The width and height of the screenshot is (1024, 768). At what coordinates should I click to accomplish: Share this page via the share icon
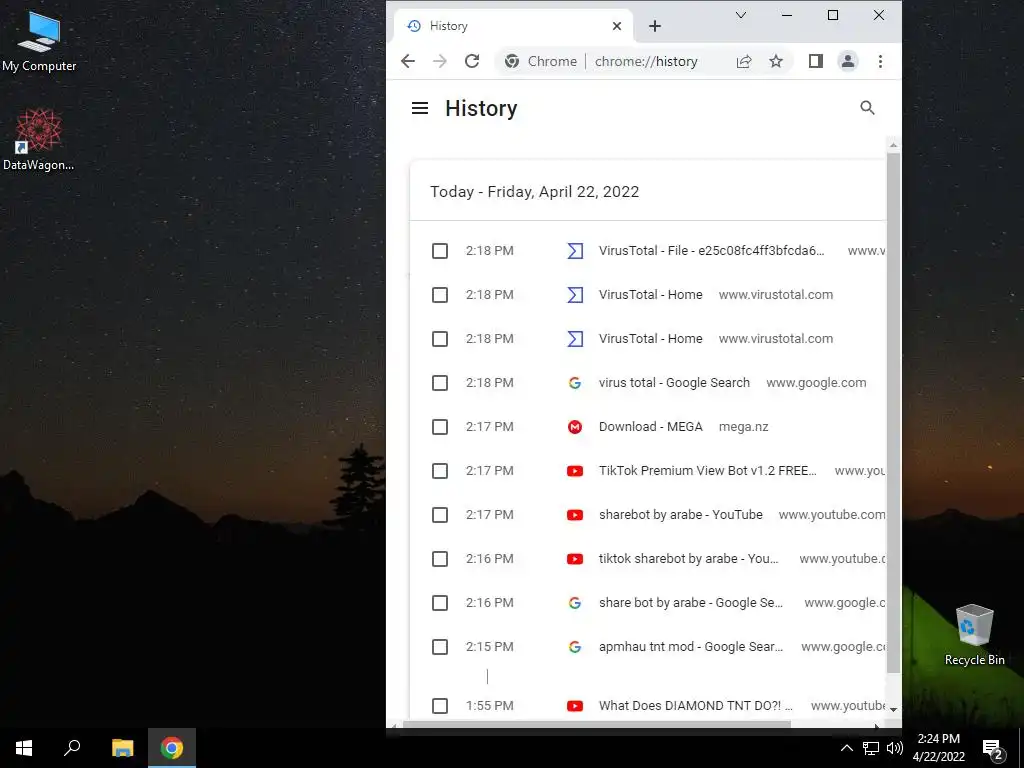point(744,61)
